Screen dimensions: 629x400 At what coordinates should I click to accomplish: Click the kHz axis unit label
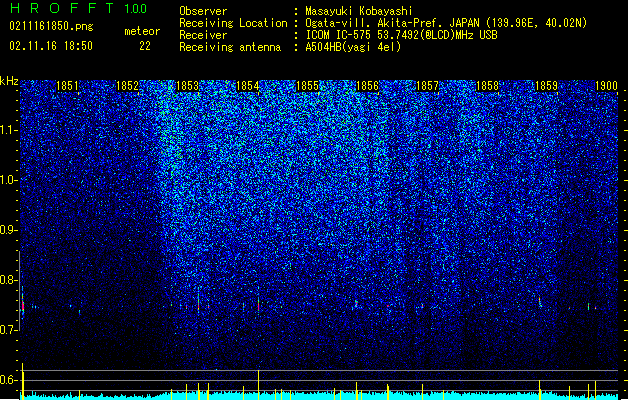tap(9, 81)
